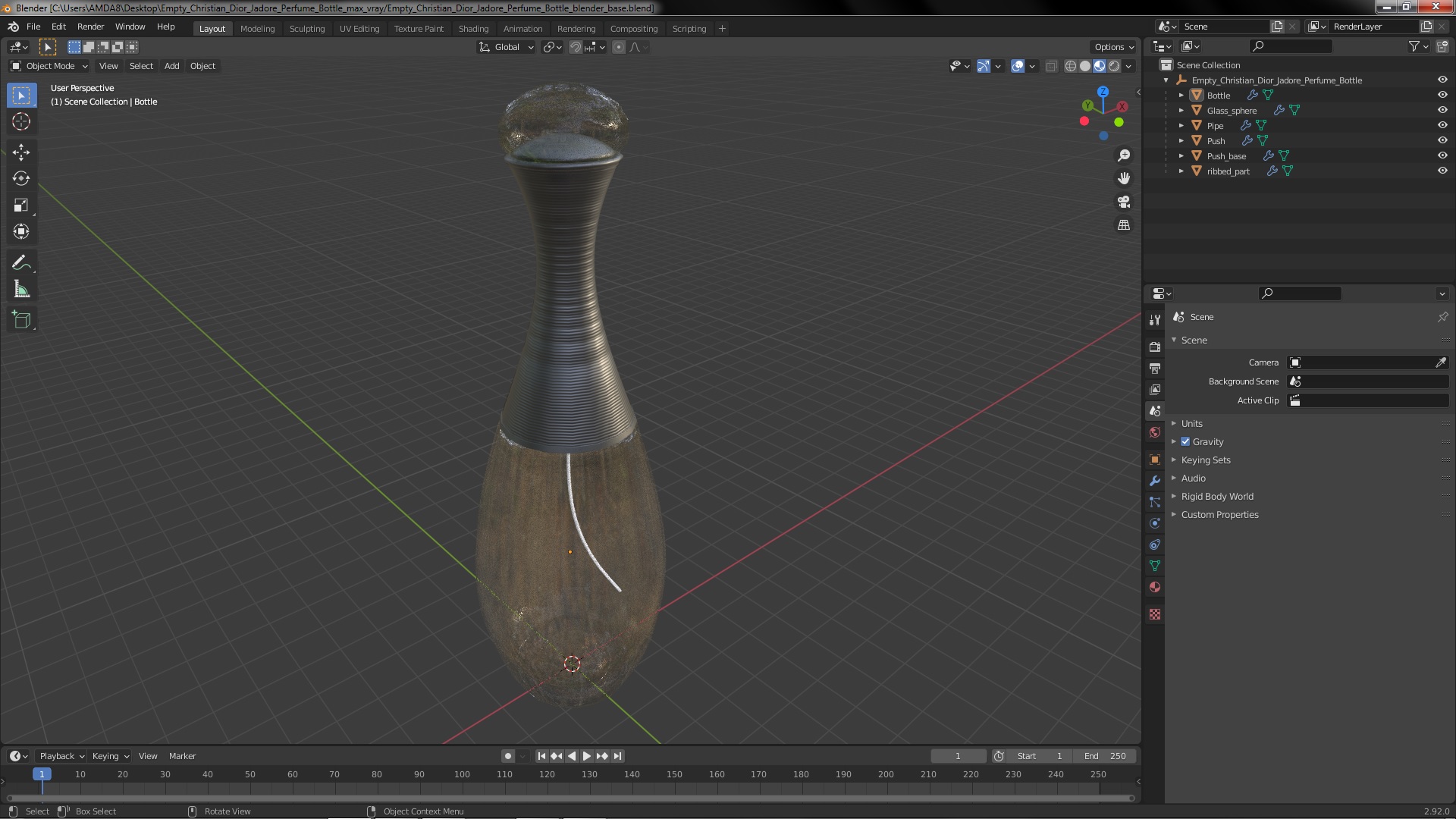Open Global transform orientation dropdown
This screenshot has width=1456, height=819.
[507, 47]
